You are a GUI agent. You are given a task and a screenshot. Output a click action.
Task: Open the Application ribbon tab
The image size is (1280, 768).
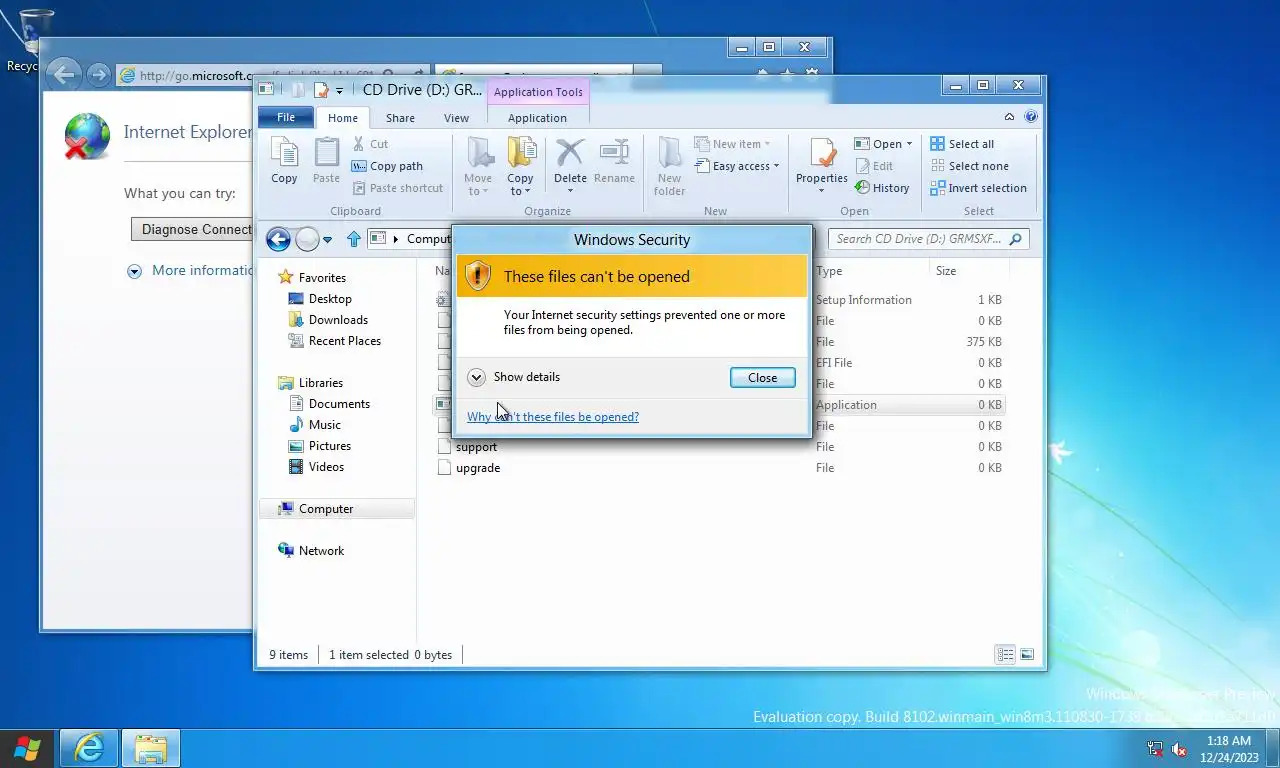coord(537,118)
